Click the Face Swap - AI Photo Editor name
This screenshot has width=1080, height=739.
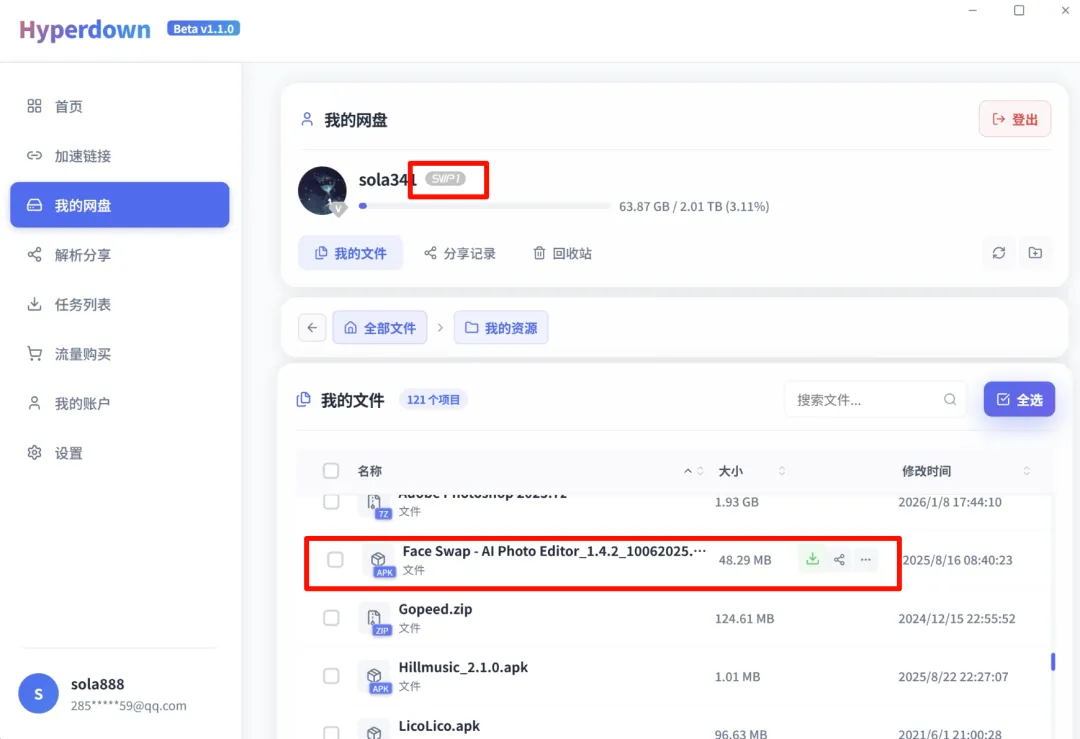[554, 551]
